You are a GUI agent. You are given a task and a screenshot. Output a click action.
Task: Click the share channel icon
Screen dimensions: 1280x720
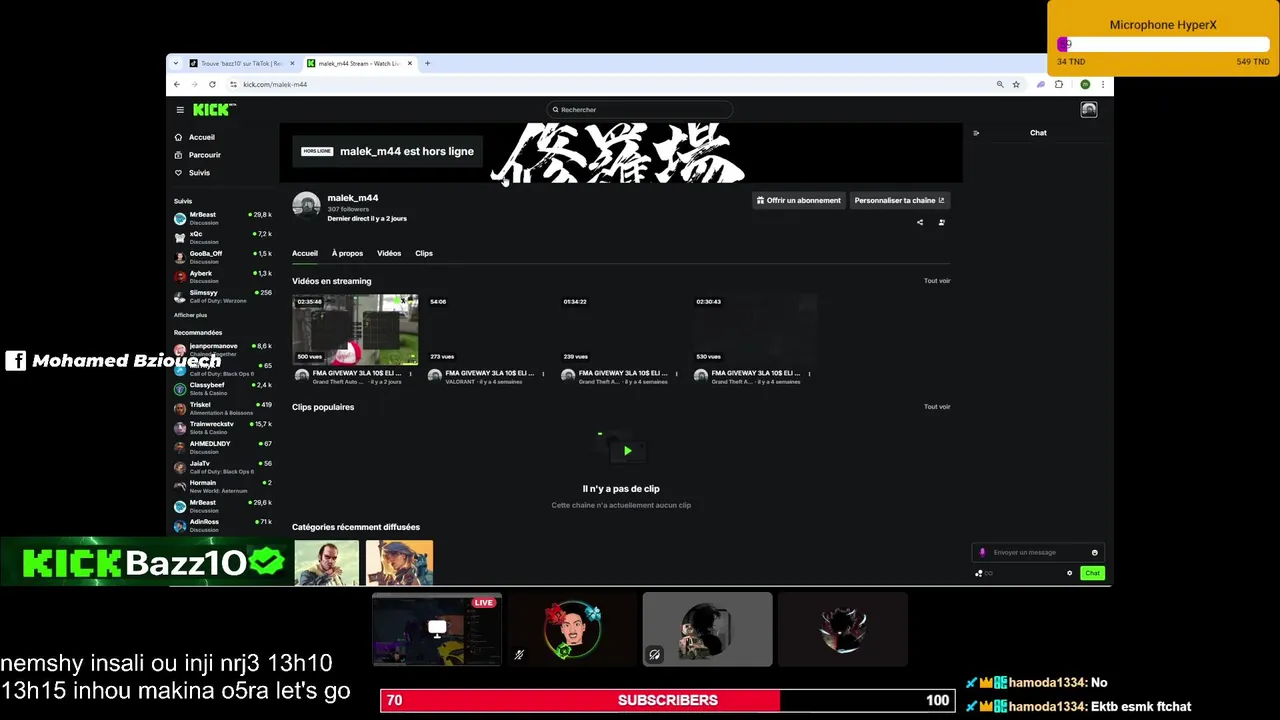click(920, 222)
